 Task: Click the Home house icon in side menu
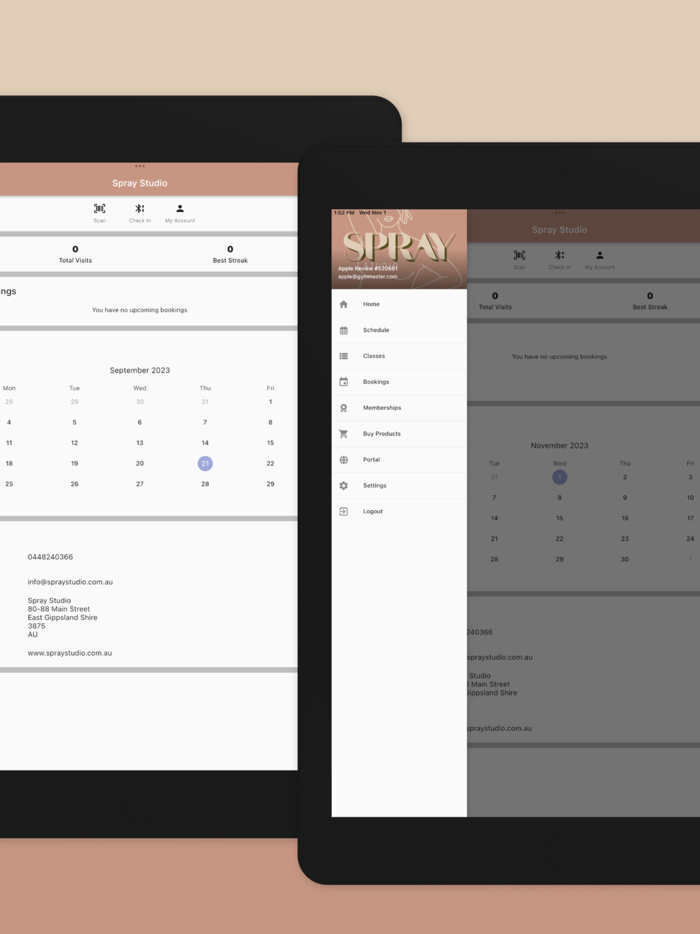[344, 304]
